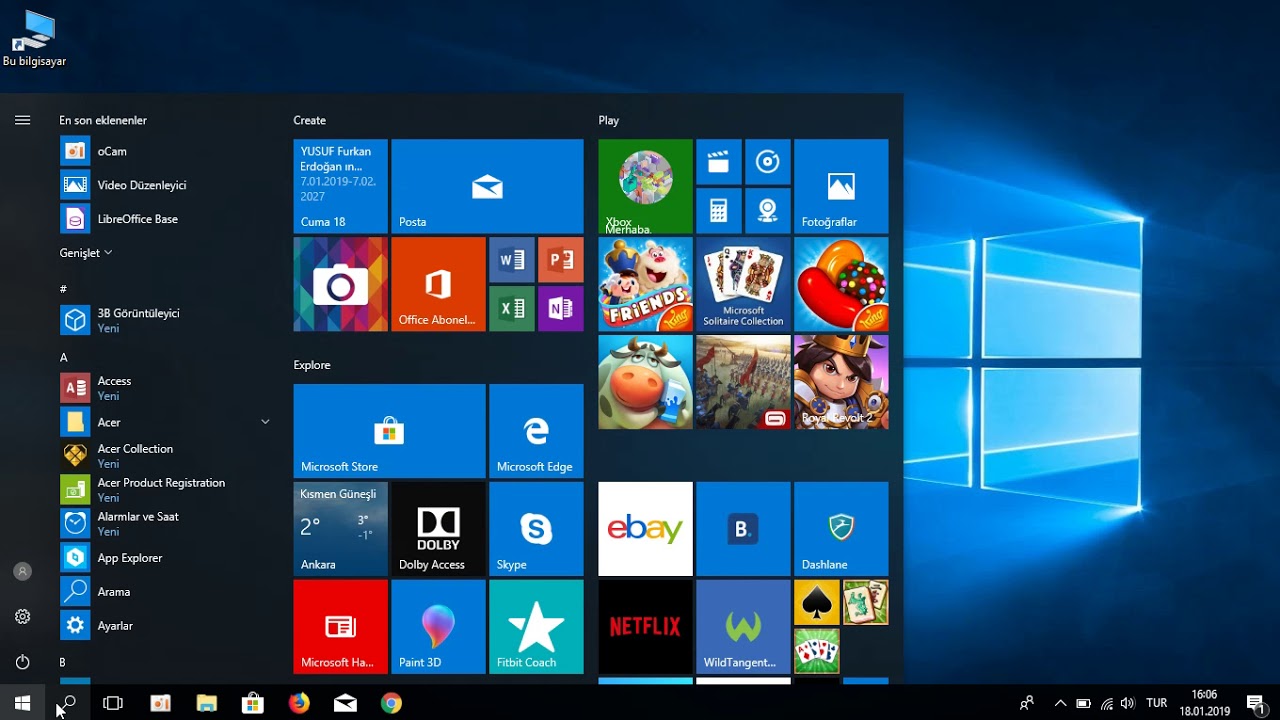Open Task View on the taskbar
The image size is (1280, 720).
click(113, 703)
